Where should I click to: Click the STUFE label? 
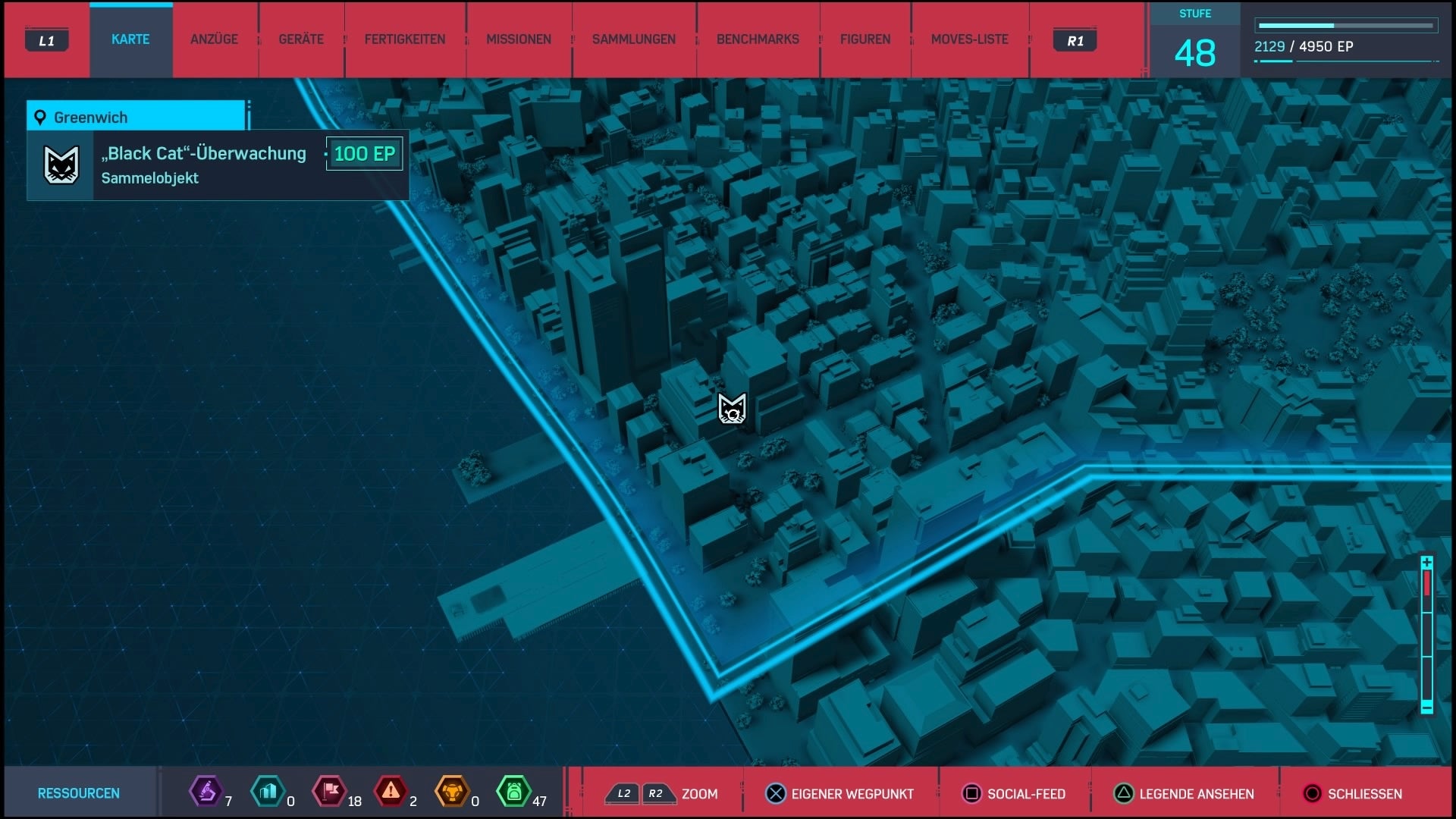pos(1195,14)
